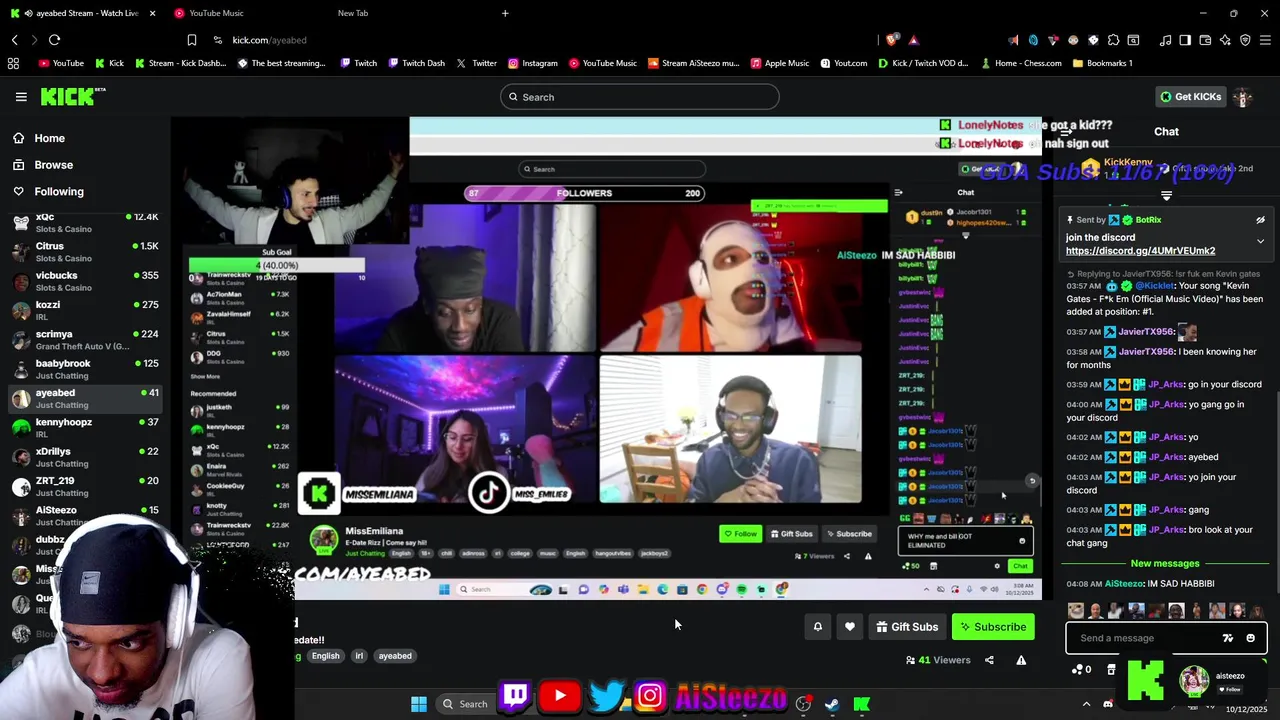The image size is (1280, 720).
Task: Click the Brave VPN shield icon
Action: click(1245, 40)
